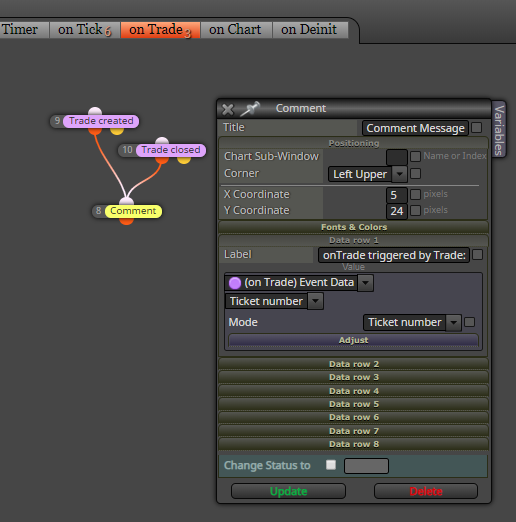The height and width of the screenshot is (522, 516).
Task: Click Comment block's orange output connector
Action: pos(127,221)
